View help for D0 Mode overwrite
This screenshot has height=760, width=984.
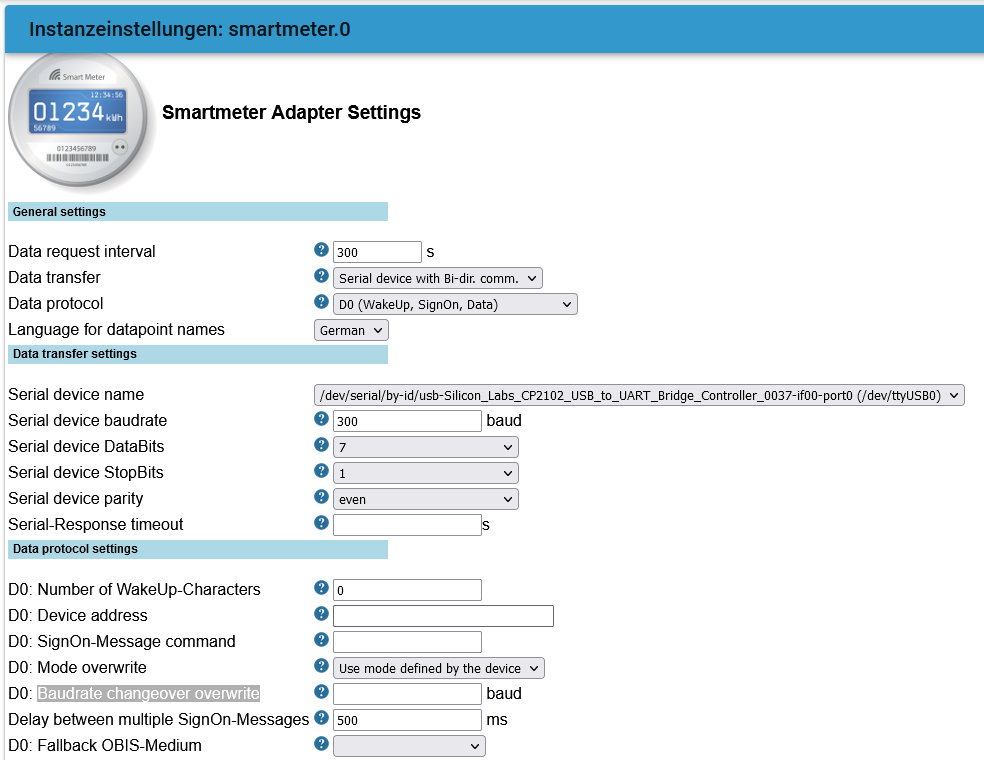321,666
